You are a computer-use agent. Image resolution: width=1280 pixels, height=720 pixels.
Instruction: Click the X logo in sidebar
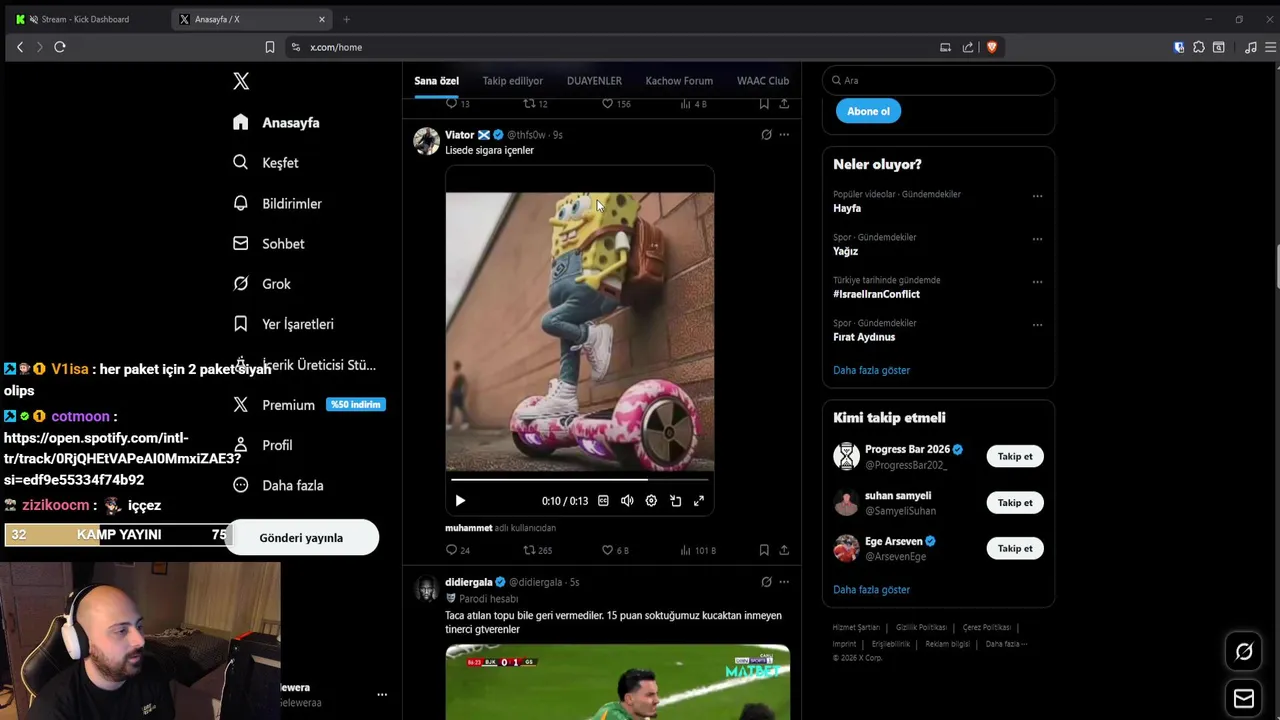tap(241, 81)
